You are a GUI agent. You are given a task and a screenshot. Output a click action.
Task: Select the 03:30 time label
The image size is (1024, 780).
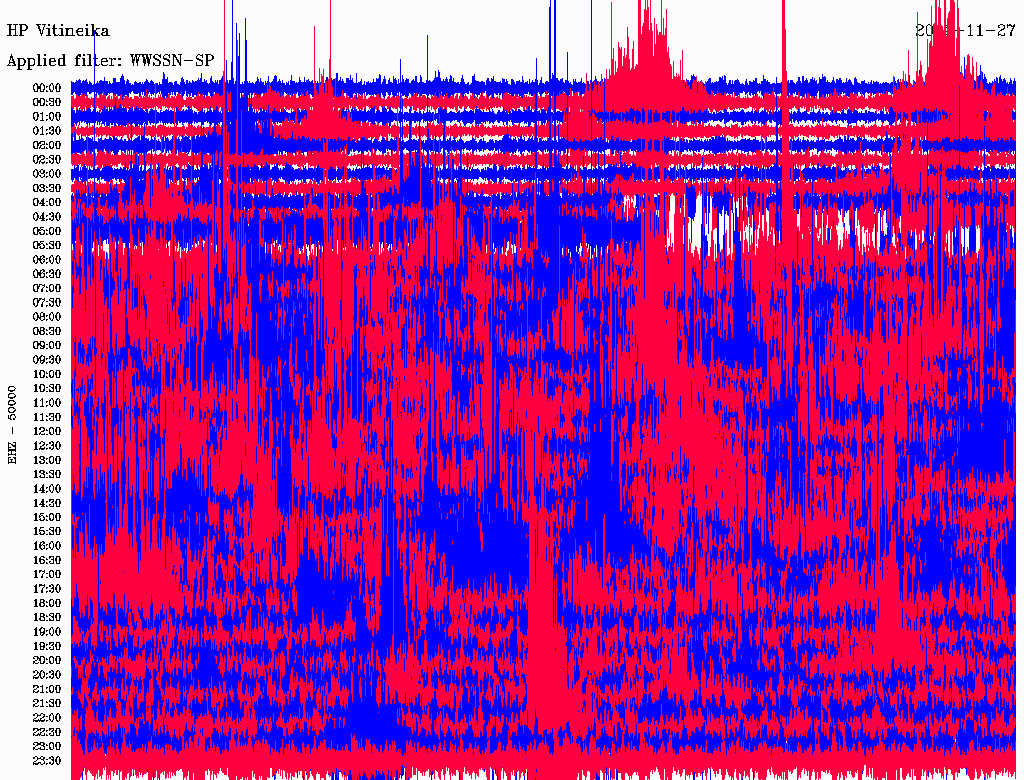[47, 188]
